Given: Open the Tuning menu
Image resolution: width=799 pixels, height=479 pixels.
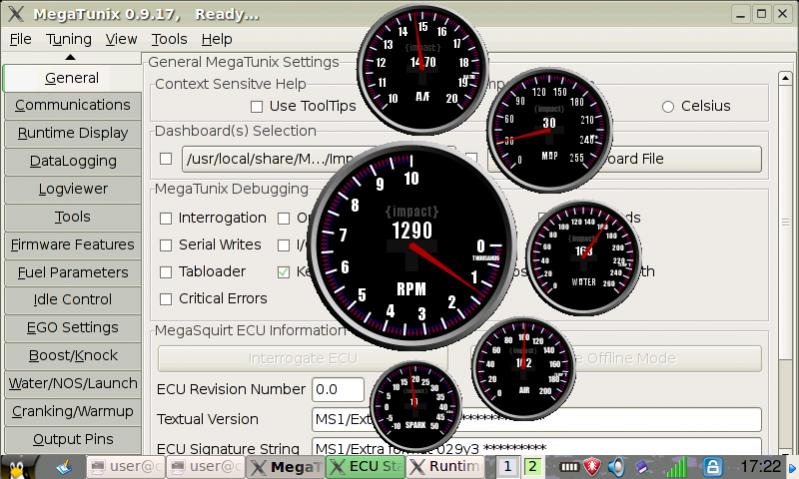Looking at the screenshot, I should click(68, 39).
